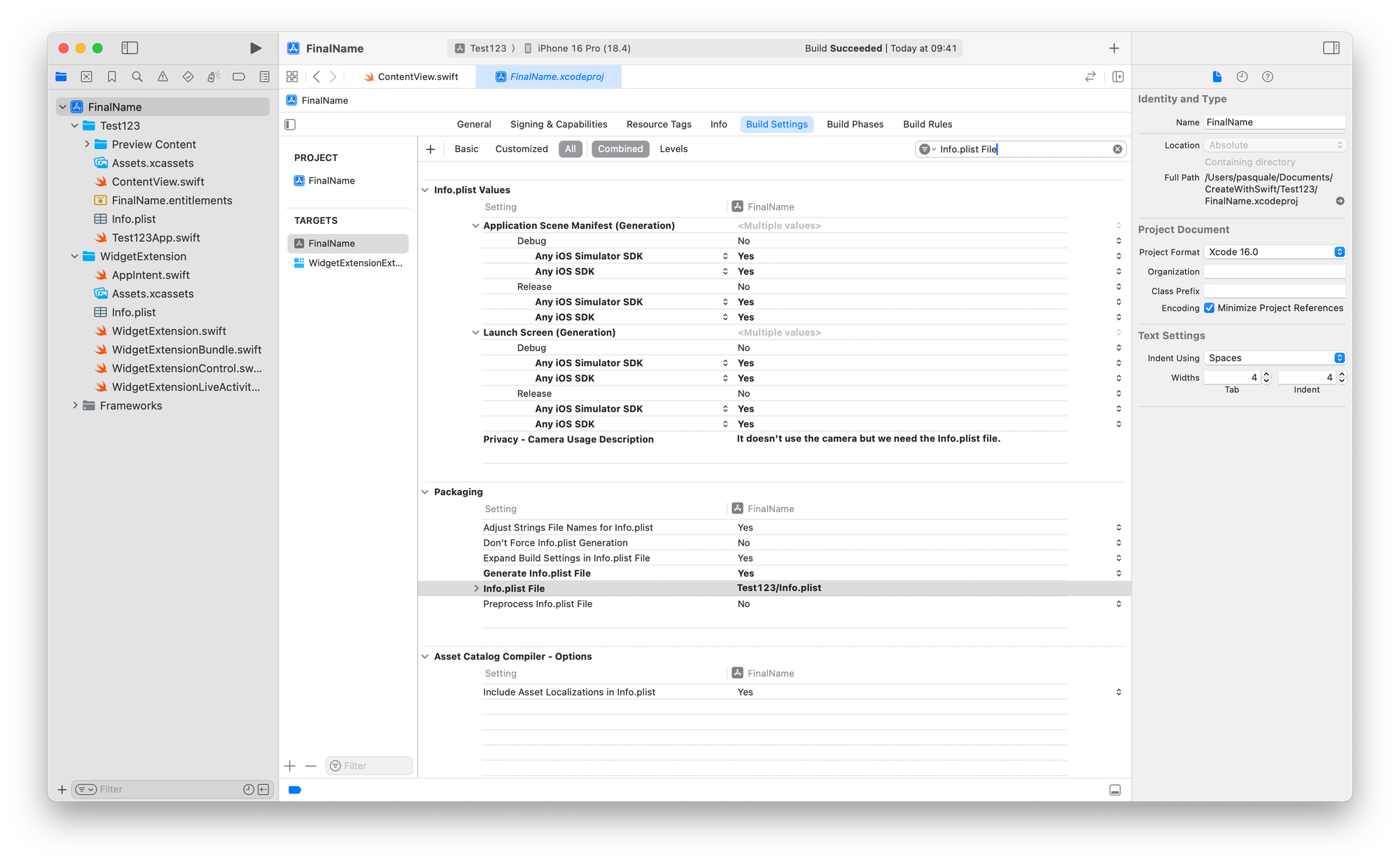Increment the Tab width stepper
This screenshot has width=1400, height=864.
[x=1266, y=375]
